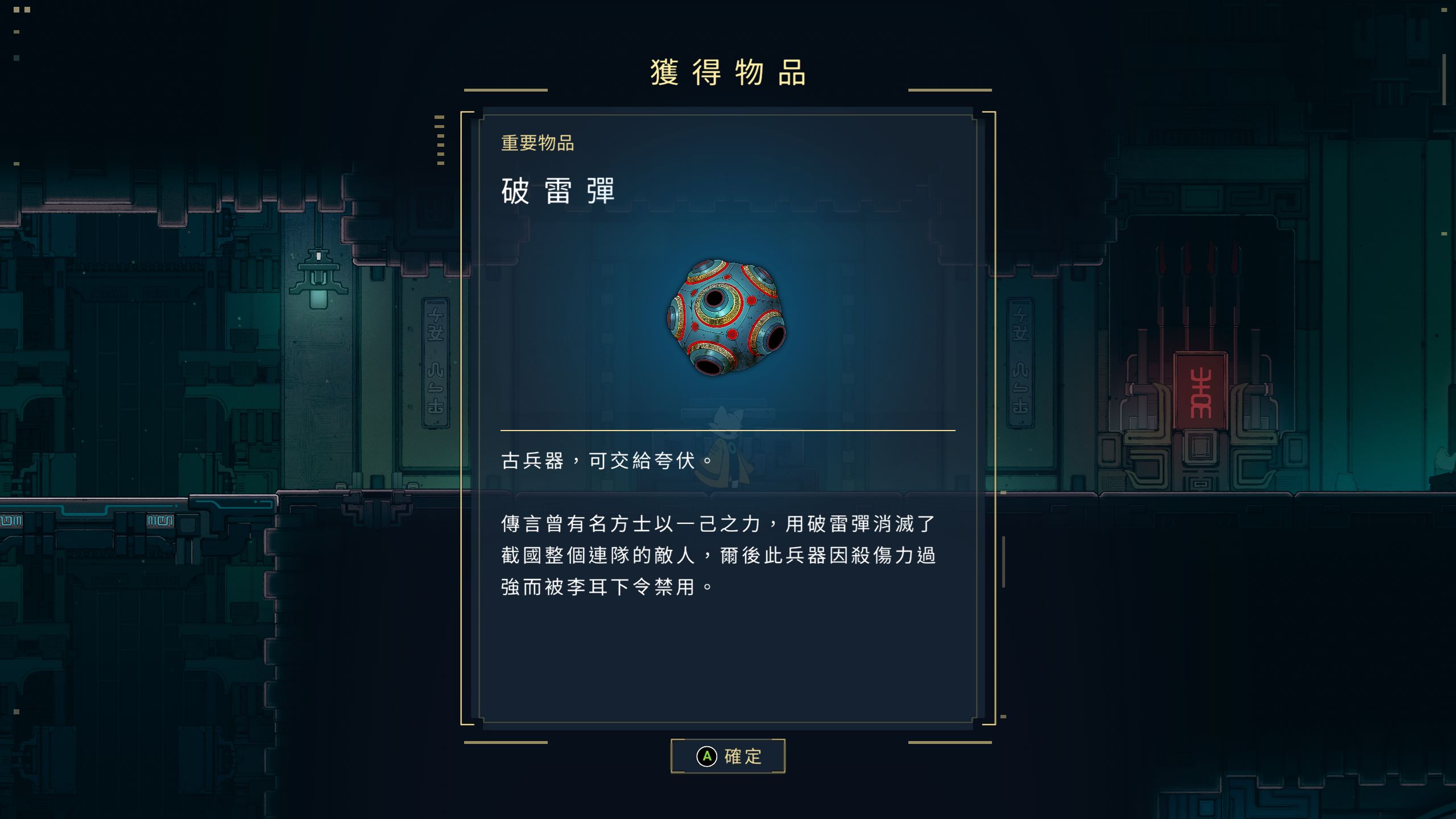Click the green A controller glyph
Image resolution: width=1456 pixels, height=819 pixels.
point(707,756)
